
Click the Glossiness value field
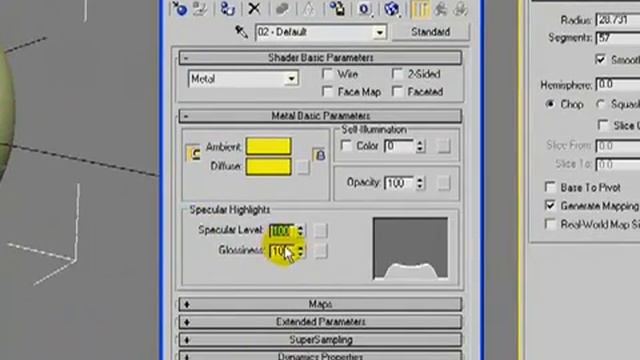click(282, 251)
